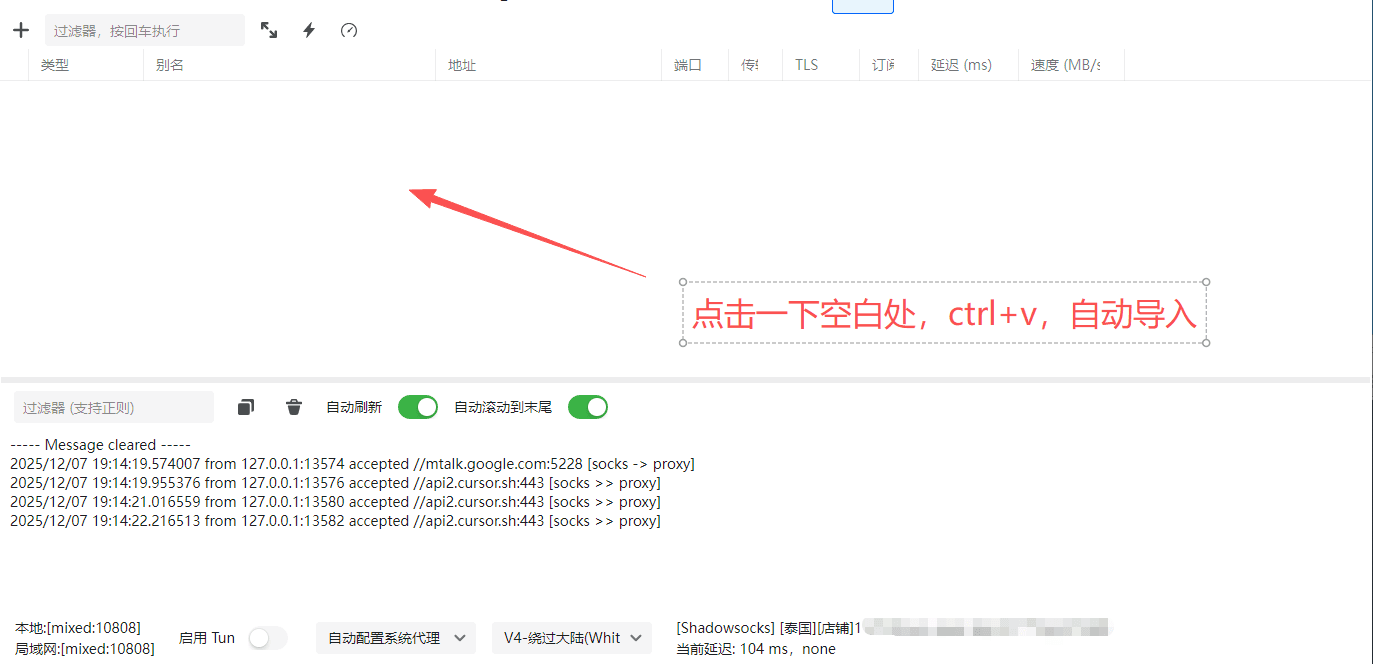The image size is (1373, 664).
Task: Copy log messages with the copy icon
Action: (246, 407)
